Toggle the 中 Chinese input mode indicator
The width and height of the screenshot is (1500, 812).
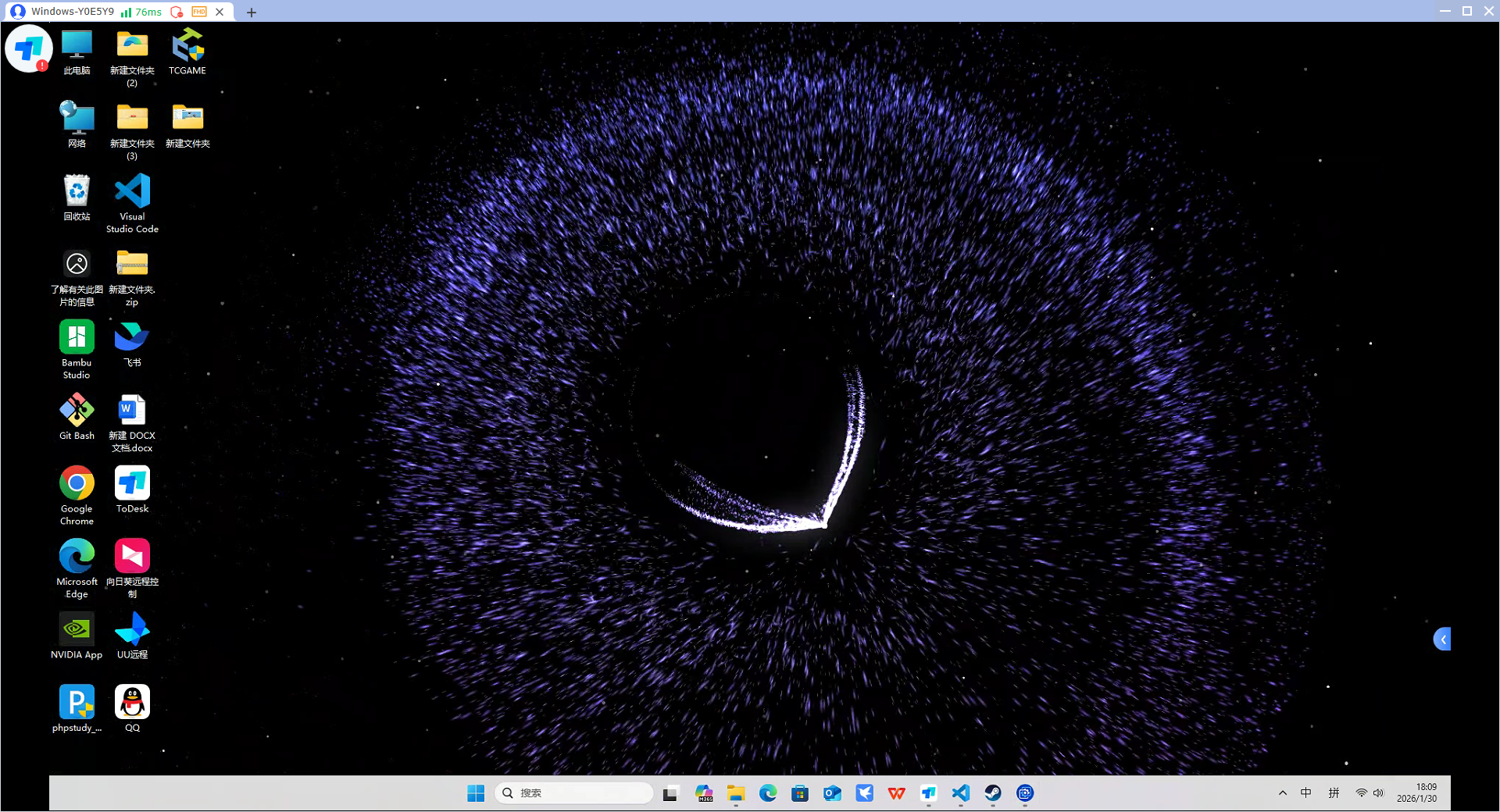[1305, 793]
